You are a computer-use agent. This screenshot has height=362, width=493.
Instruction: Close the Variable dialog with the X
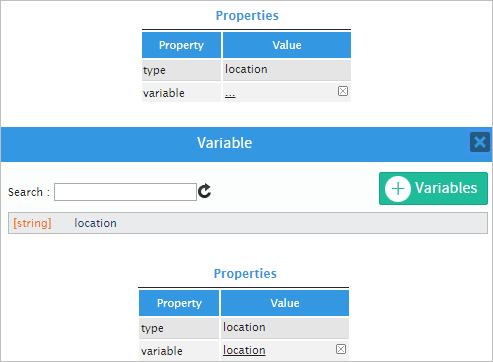pos(480,142)
